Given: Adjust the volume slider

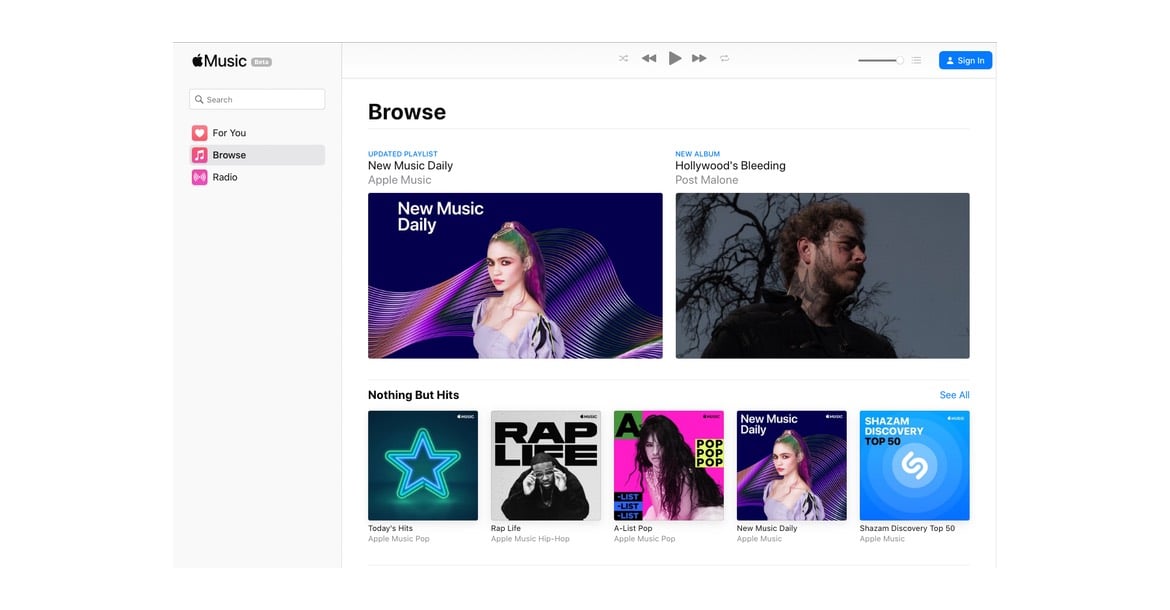Looking at the screenshot, I should [x=880, y=61].
